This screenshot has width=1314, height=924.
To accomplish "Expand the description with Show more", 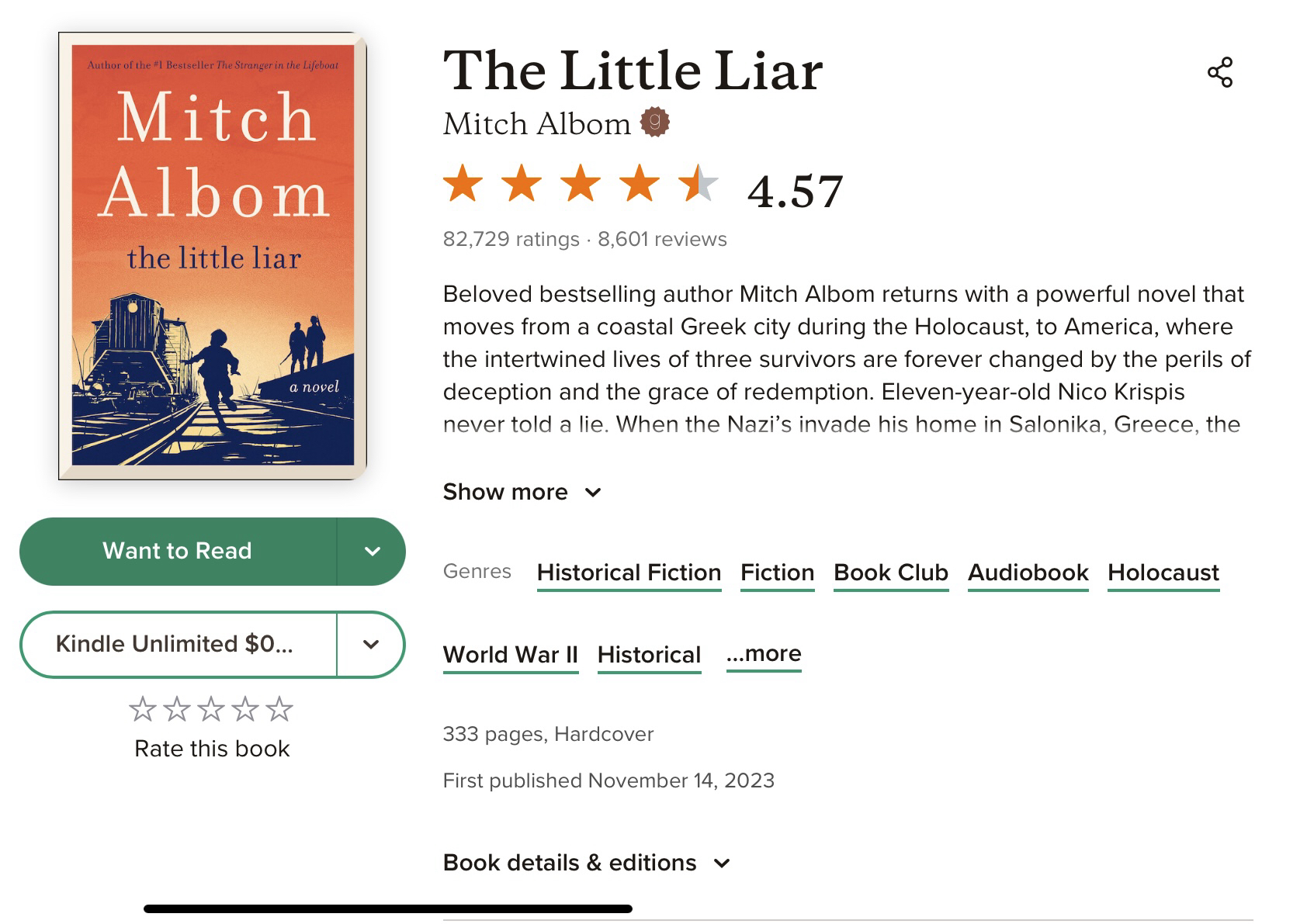I will point(522,492).
